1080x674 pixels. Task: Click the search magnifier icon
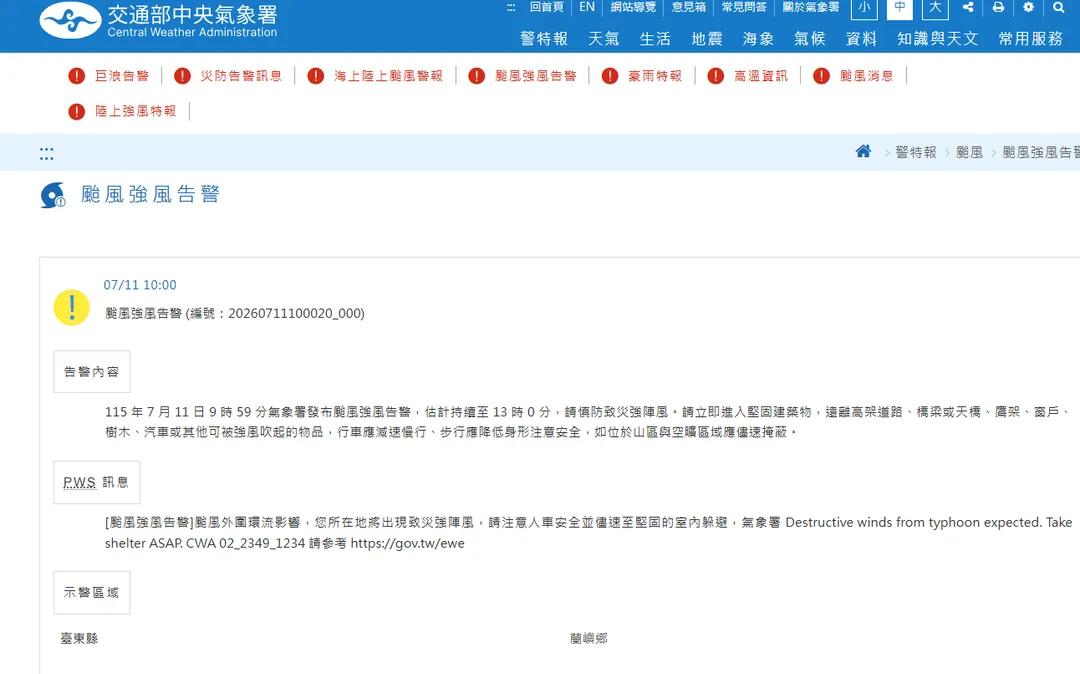(x=1059, y=8)
